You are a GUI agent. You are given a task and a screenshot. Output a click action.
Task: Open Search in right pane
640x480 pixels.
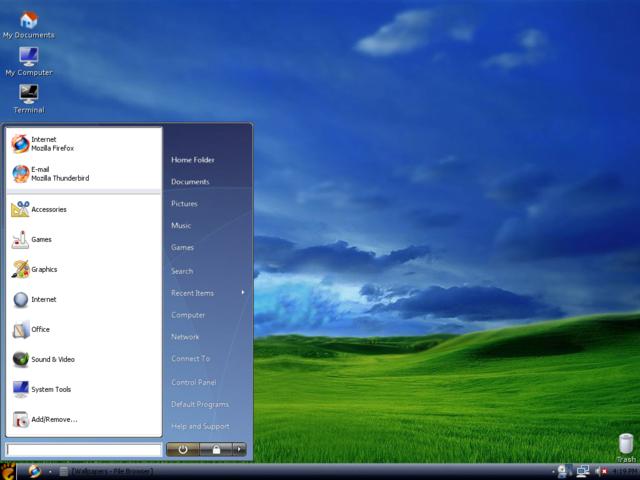[x=182, y=271]
